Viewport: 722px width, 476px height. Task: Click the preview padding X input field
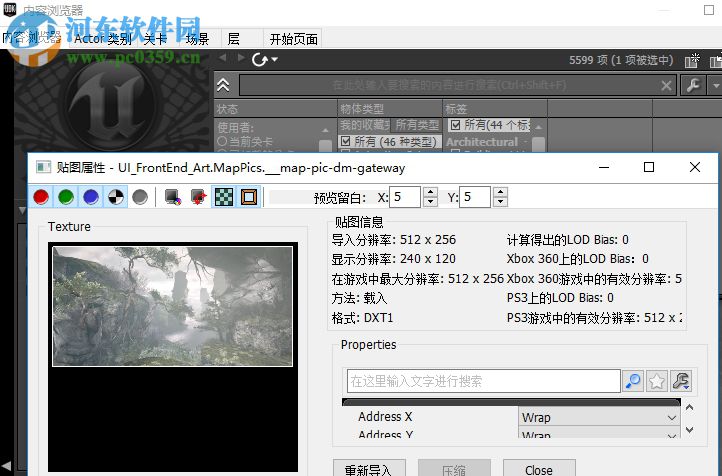point(405,197)
